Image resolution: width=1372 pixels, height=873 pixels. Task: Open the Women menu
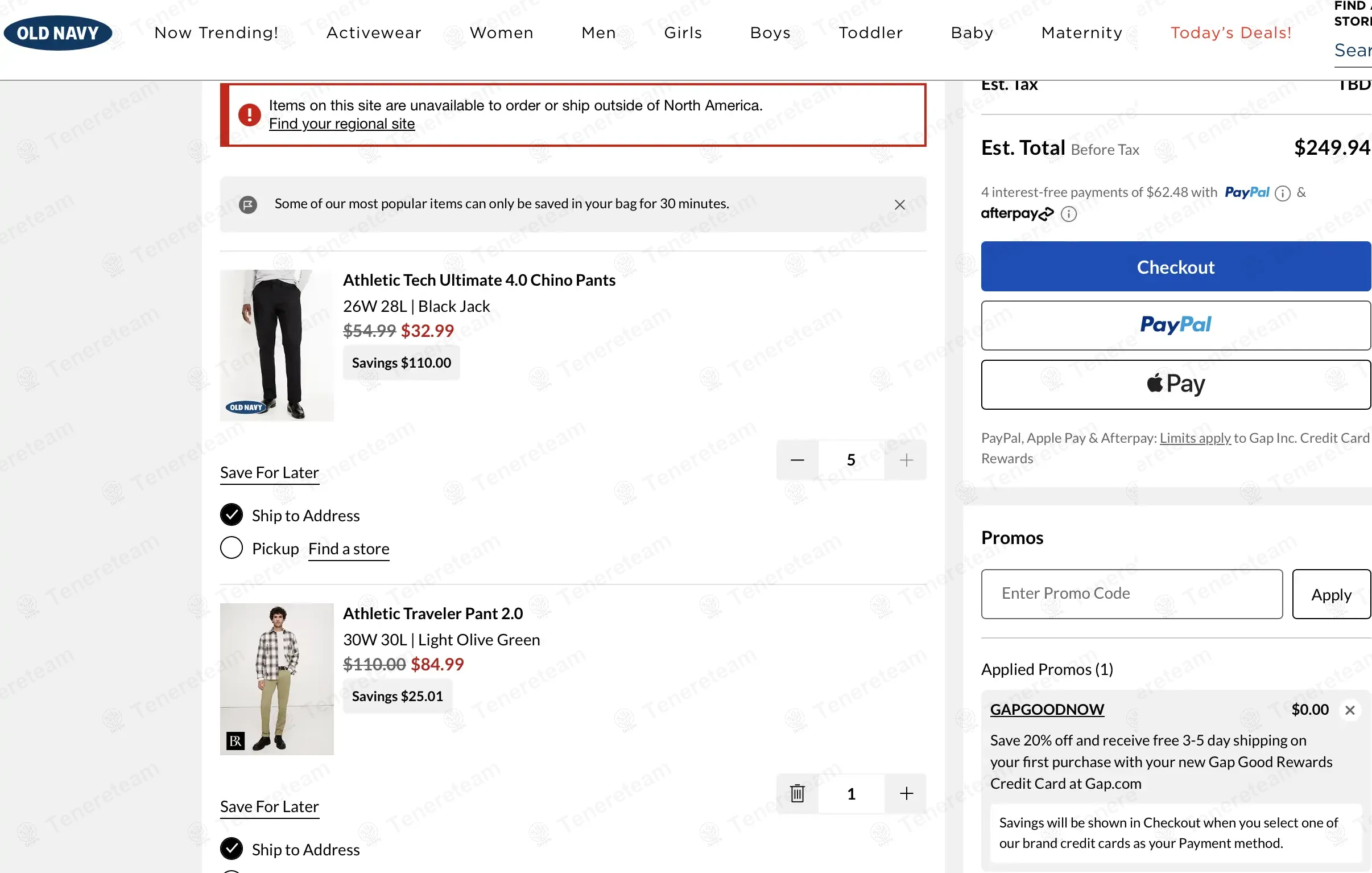coord(501,32)
